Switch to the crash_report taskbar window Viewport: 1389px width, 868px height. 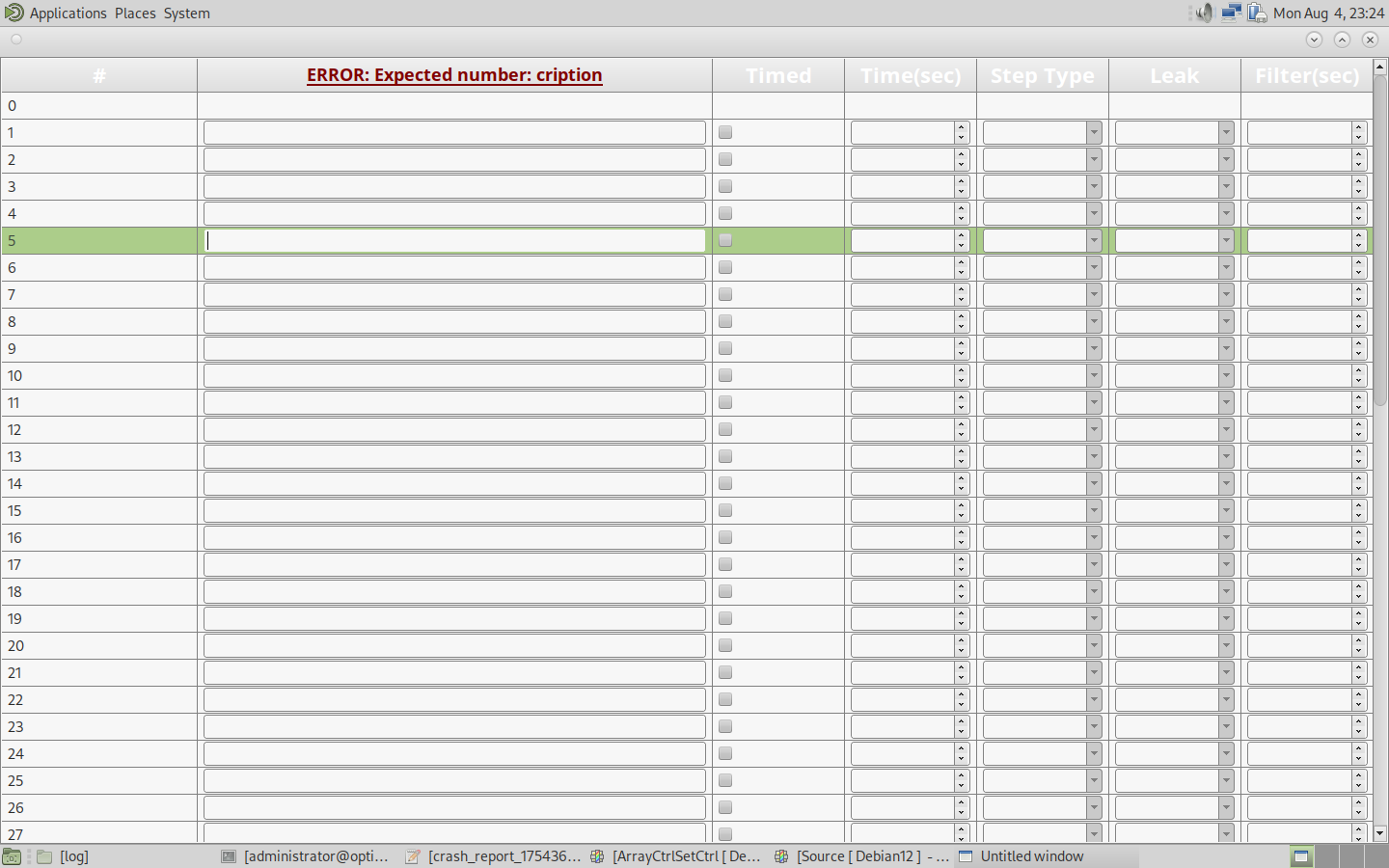tap(494, 856)
